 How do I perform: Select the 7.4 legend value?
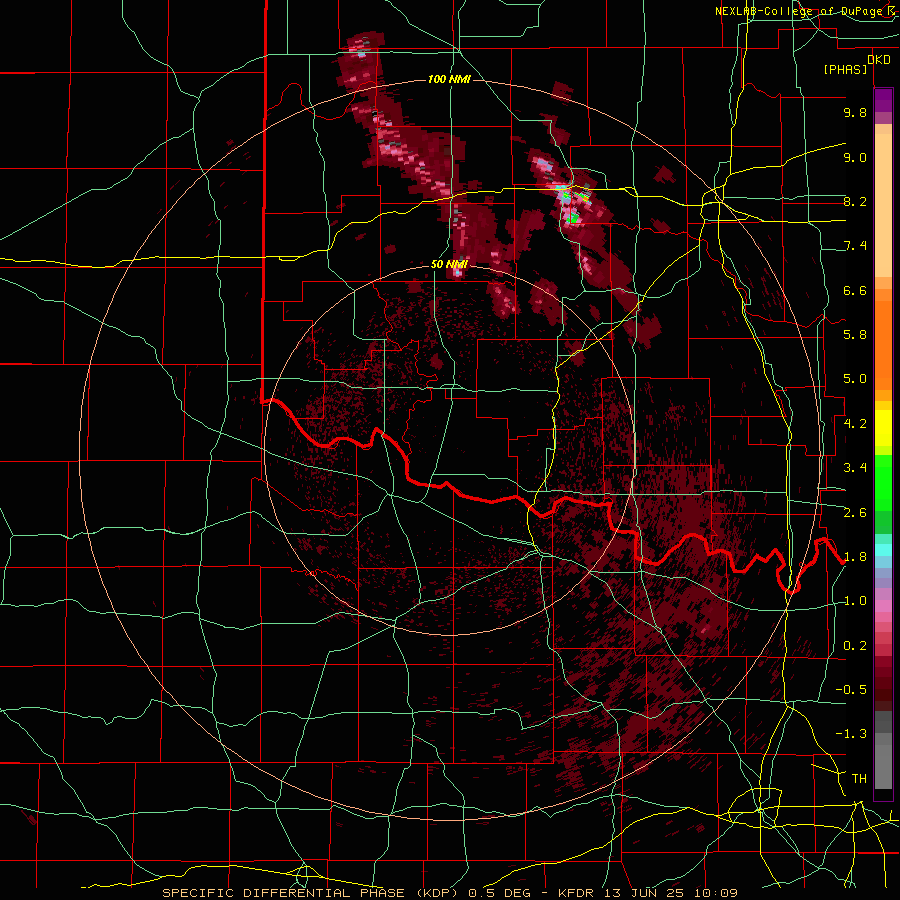pos(855,246)
